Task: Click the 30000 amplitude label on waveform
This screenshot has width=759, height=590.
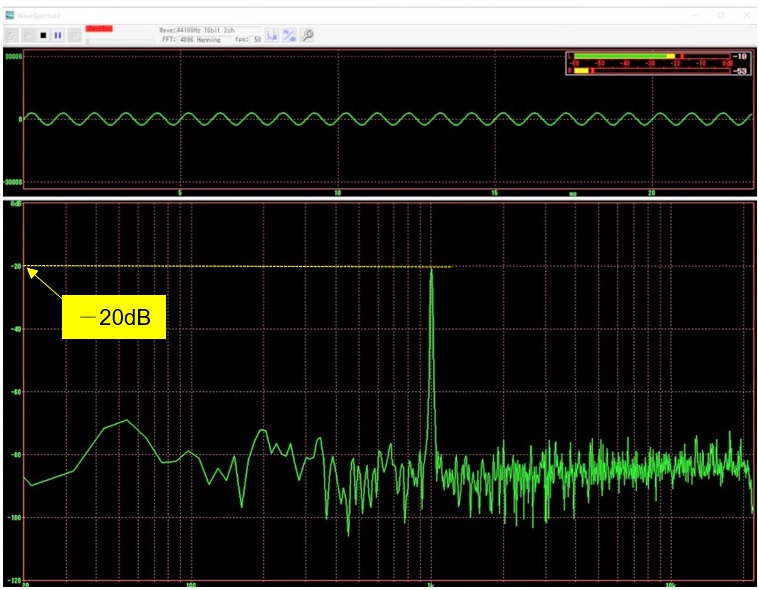Action: point(14,57)
